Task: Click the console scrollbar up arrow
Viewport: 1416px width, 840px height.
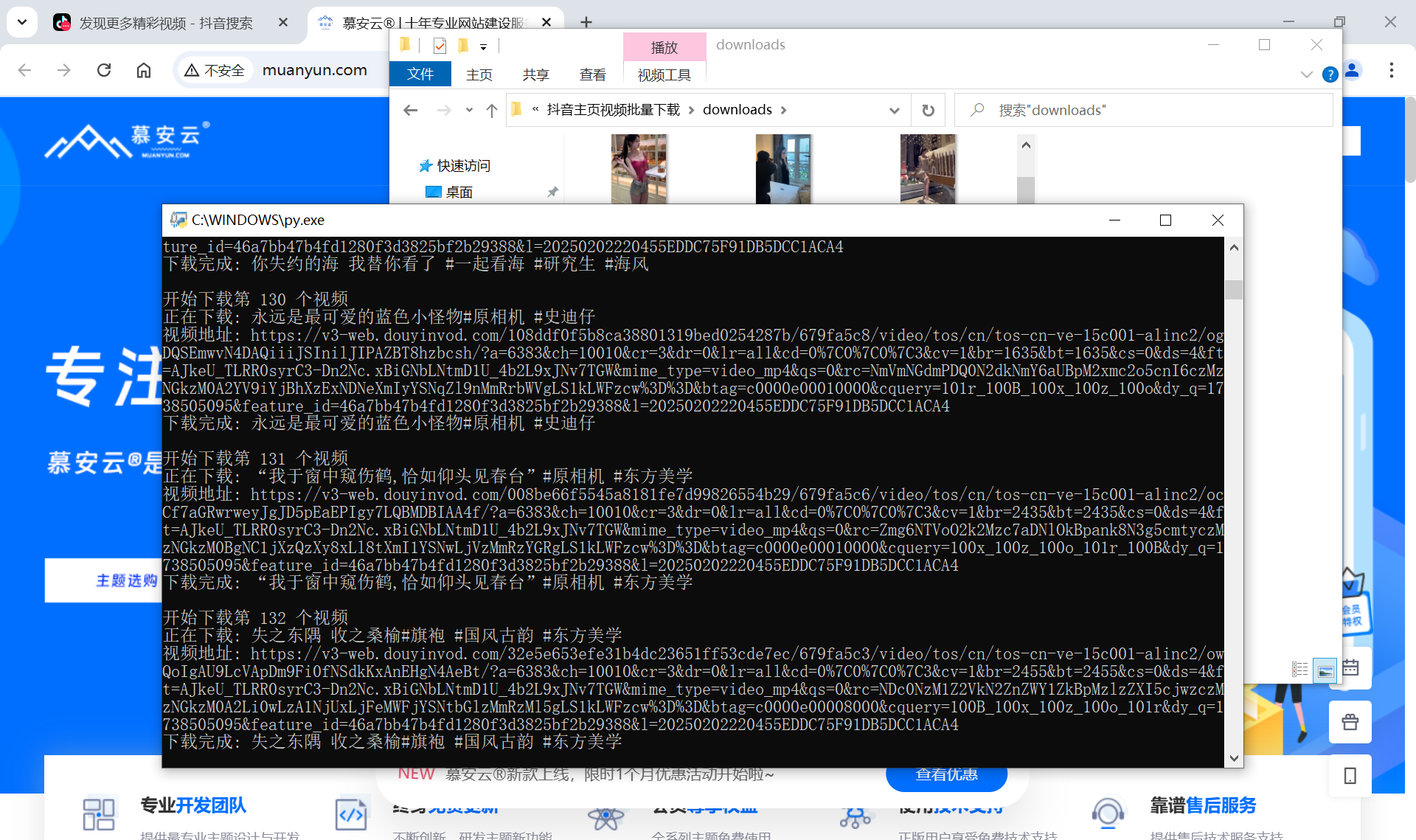Action: coord(1234,248)
